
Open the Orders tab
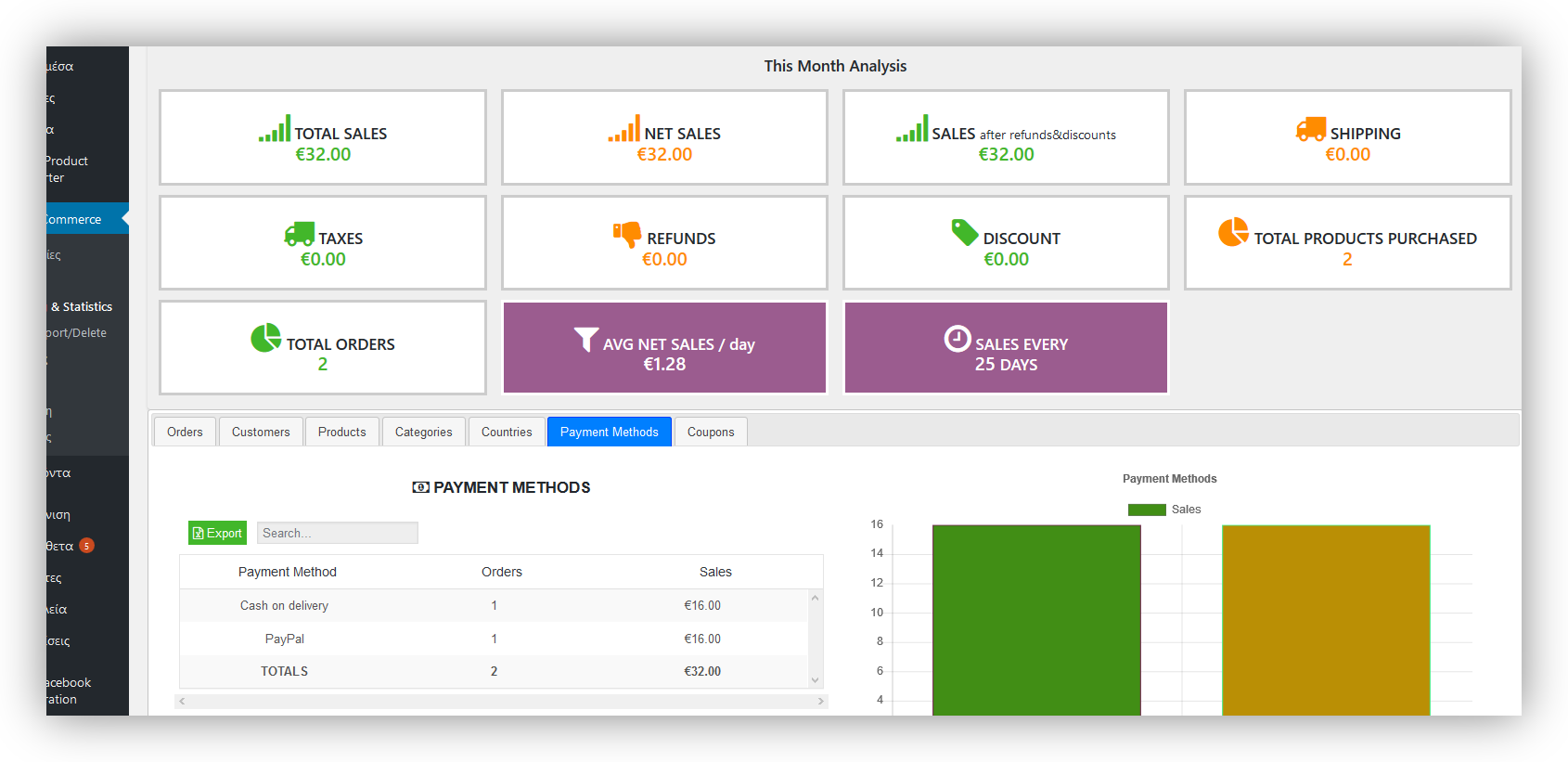coord(185,432)
